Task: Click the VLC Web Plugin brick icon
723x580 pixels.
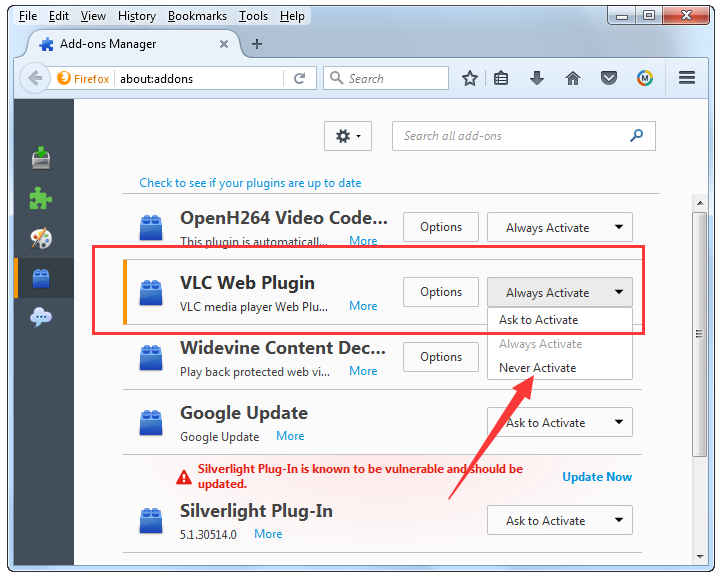Action: [x=151, y=292]
